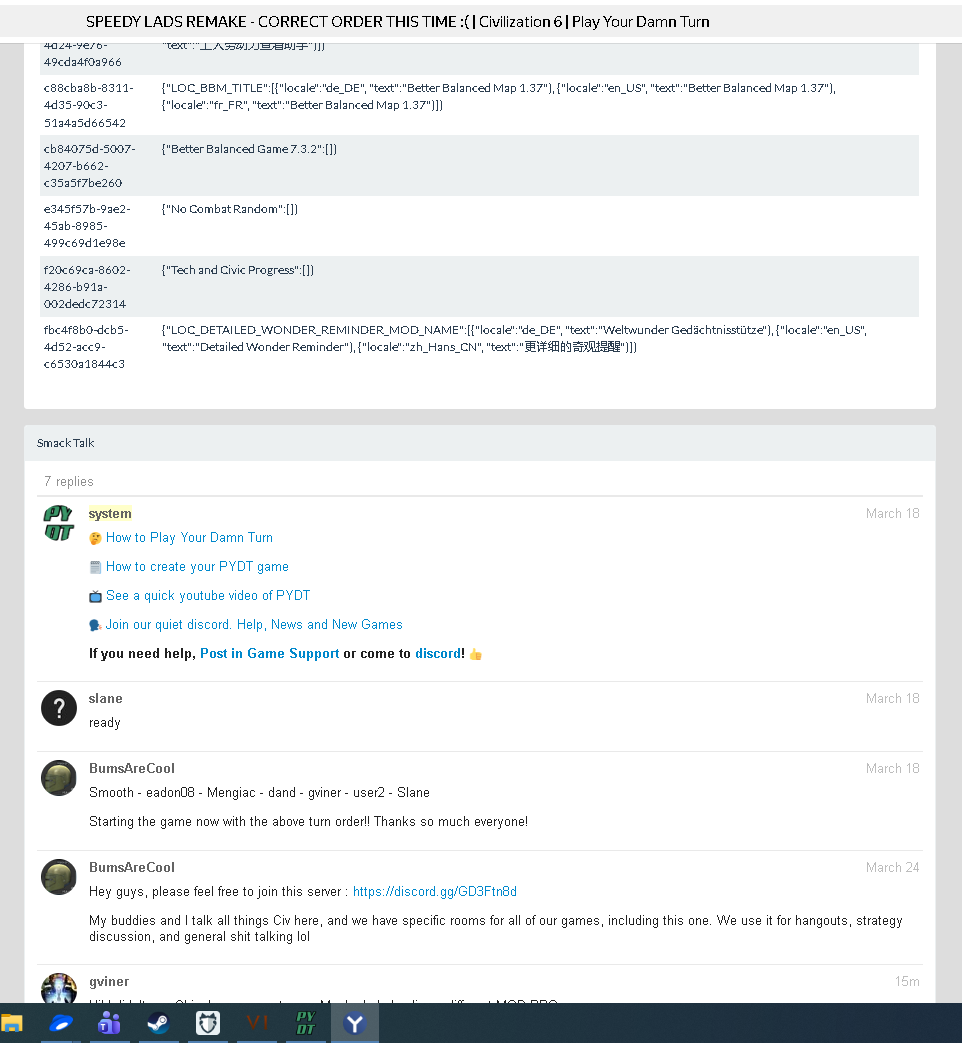This screenshot has width=962, height=1043.
Task: Click slane's question mark avatar
Action: (59, 708)
